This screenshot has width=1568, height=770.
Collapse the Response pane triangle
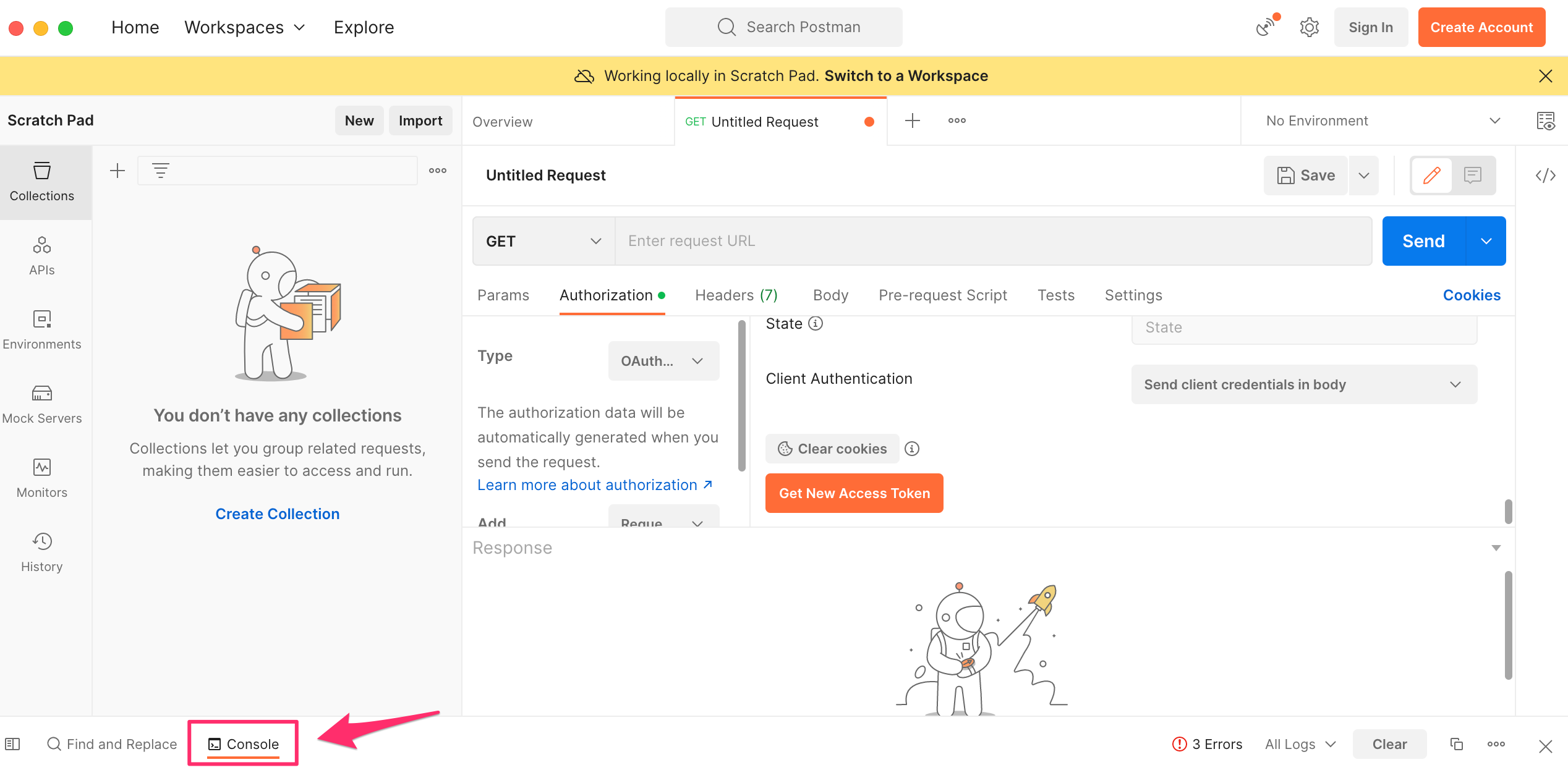click(1496, 548)
